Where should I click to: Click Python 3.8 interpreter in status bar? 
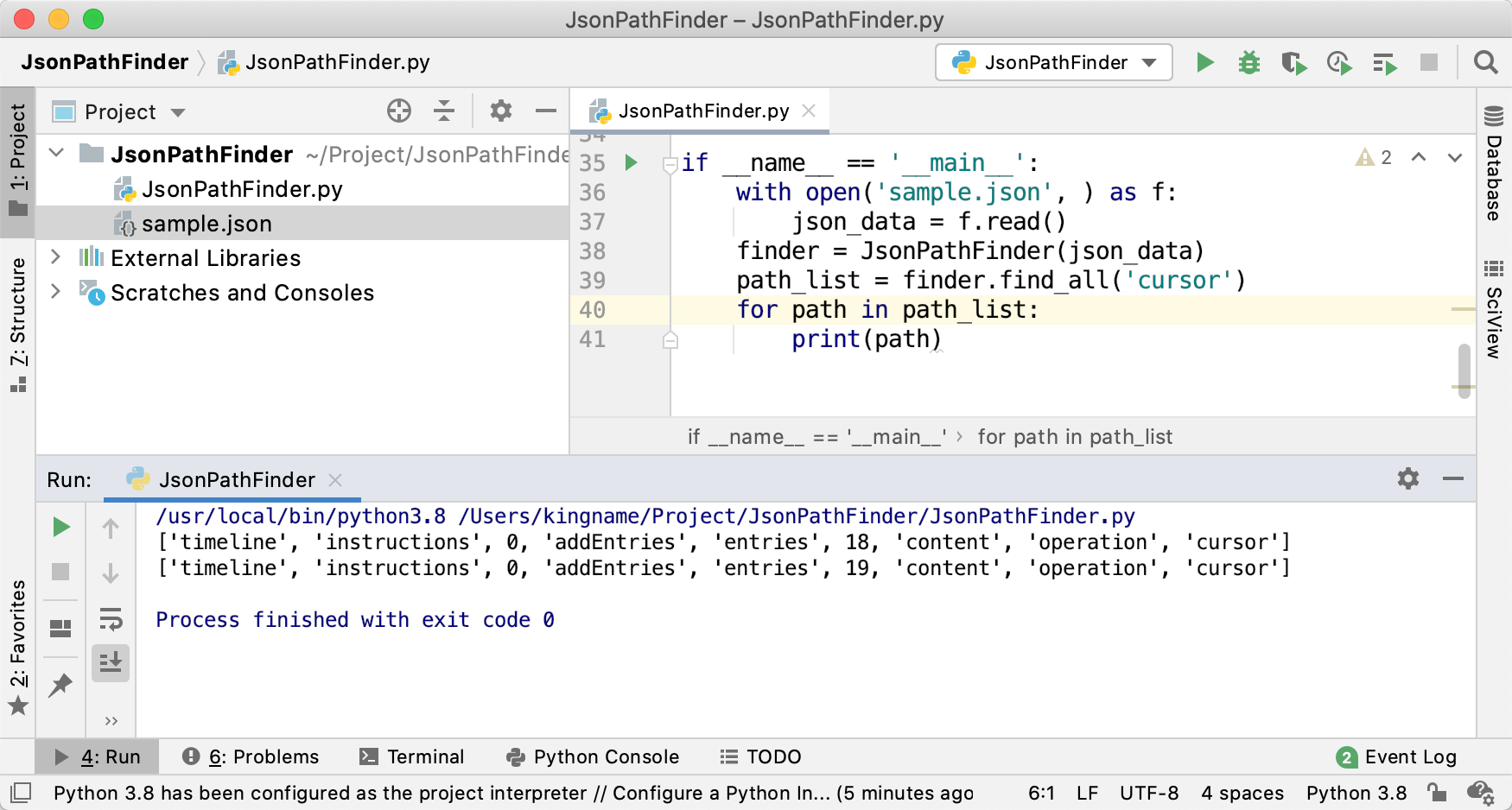pyautogui.click(x=1356, y=794)
